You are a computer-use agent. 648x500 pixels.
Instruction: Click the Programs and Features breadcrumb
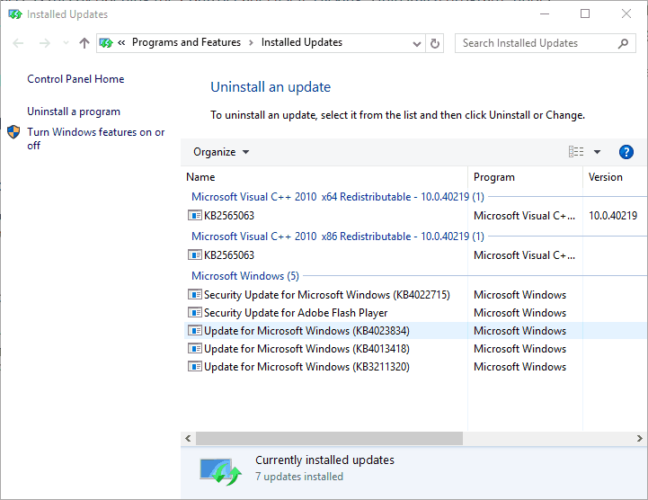click(x=186, y=43)
